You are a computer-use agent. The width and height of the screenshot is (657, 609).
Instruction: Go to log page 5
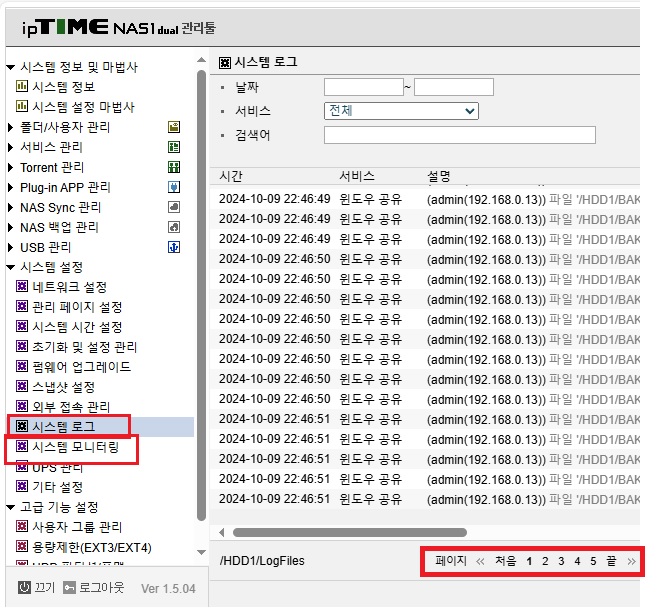point(593,561)
